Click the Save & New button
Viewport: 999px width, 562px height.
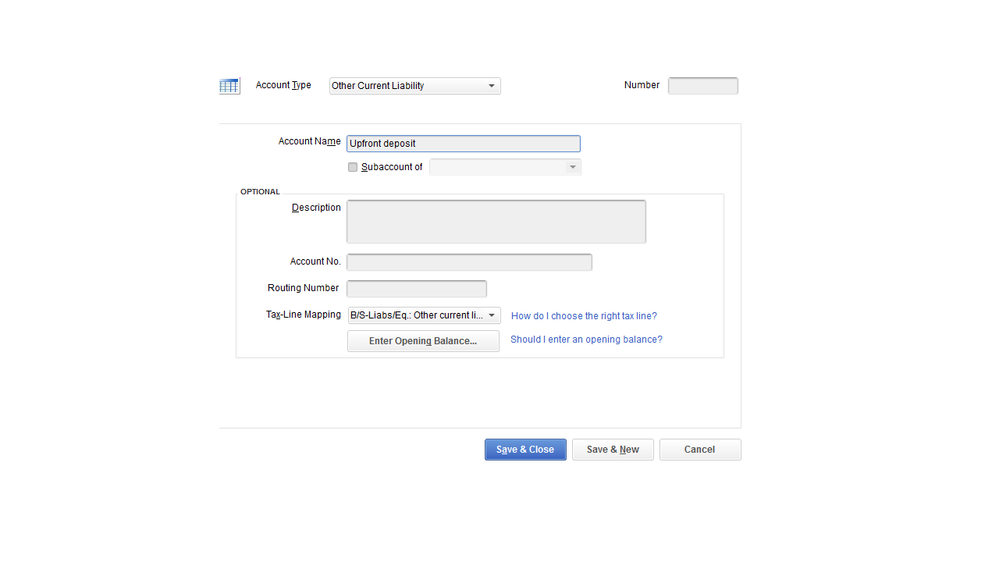(613, 450)
